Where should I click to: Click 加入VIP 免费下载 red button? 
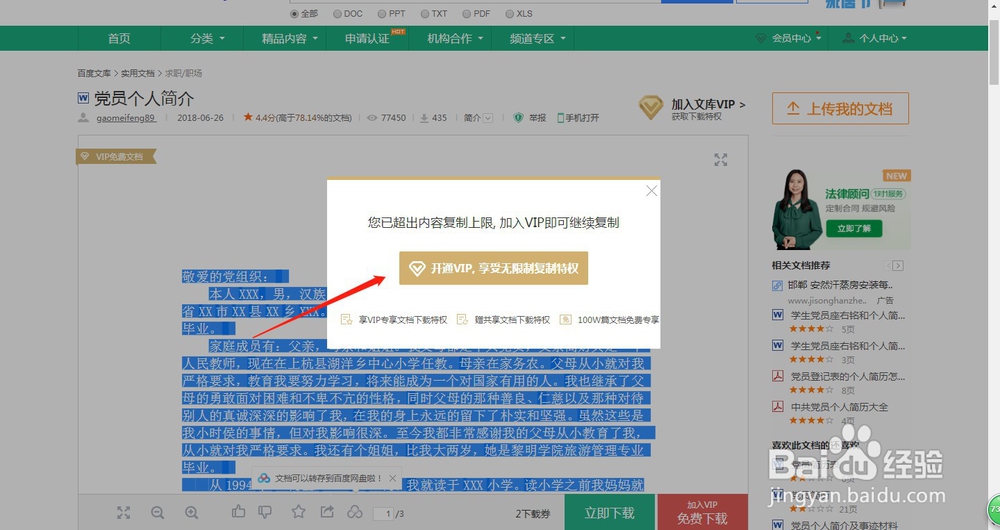tap(702, 512)
